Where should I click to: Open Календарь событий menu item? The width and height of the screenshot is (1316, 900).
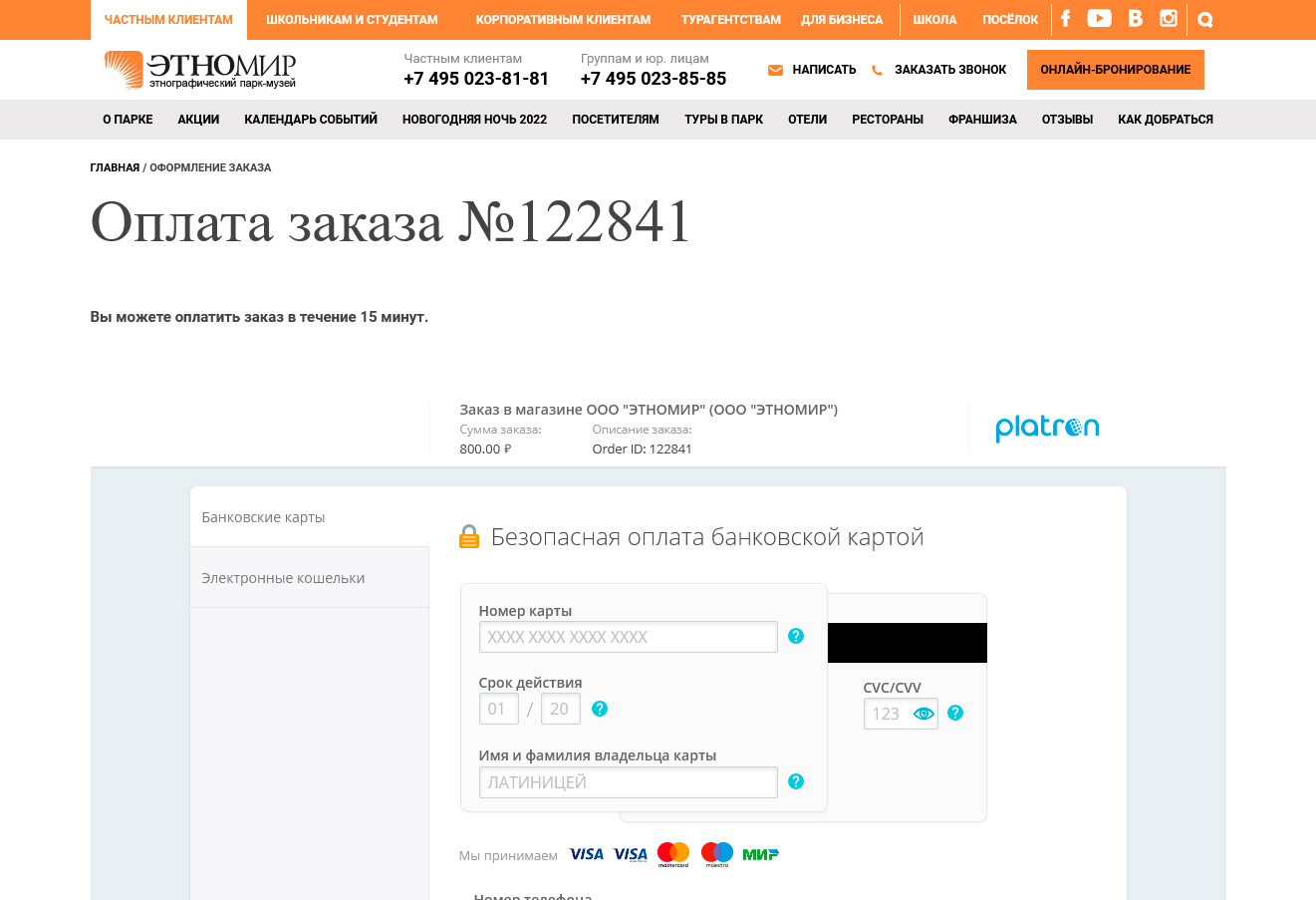click(311, 120)
